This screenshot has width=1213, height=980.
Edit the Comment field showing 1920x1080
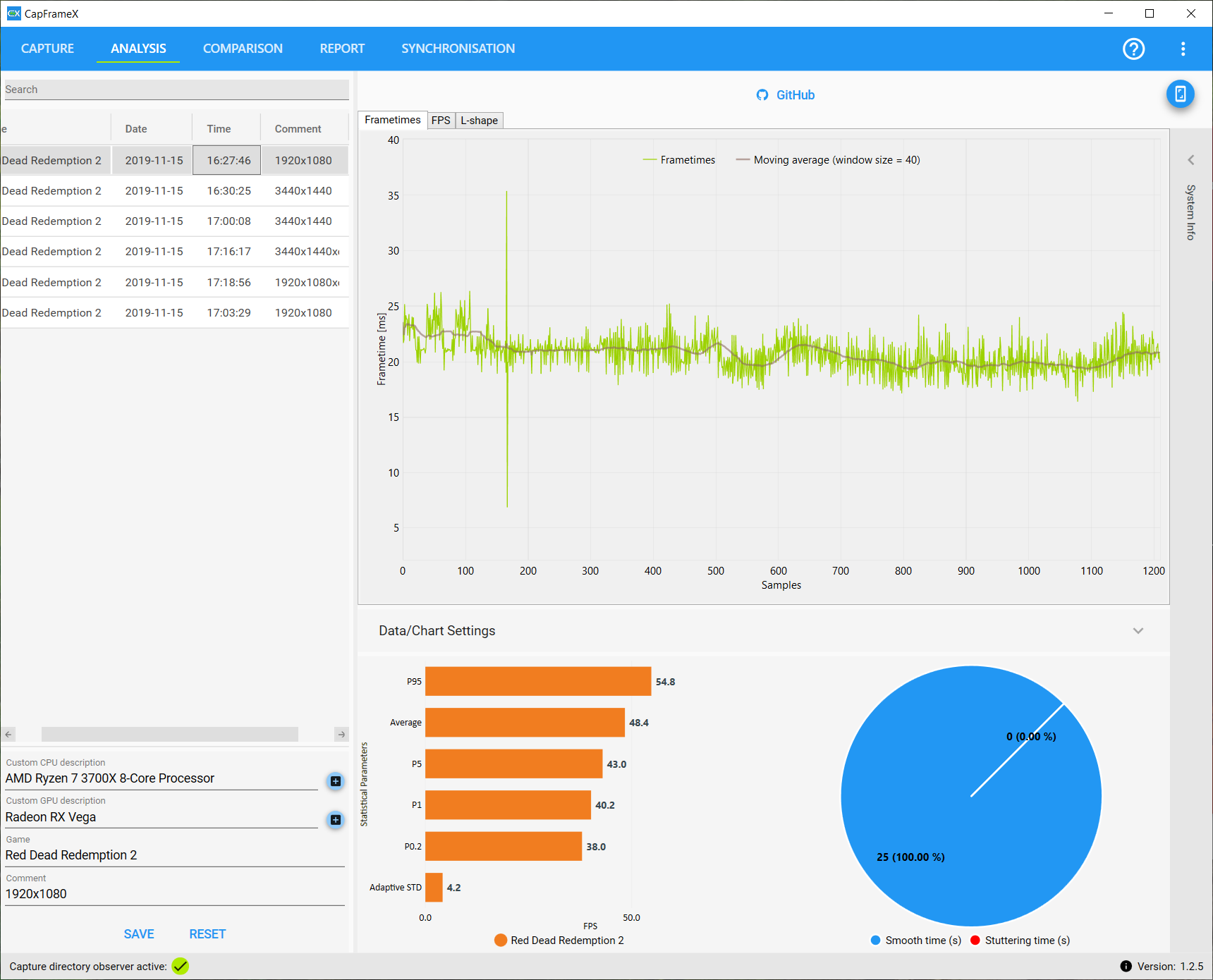pos(175,894)
